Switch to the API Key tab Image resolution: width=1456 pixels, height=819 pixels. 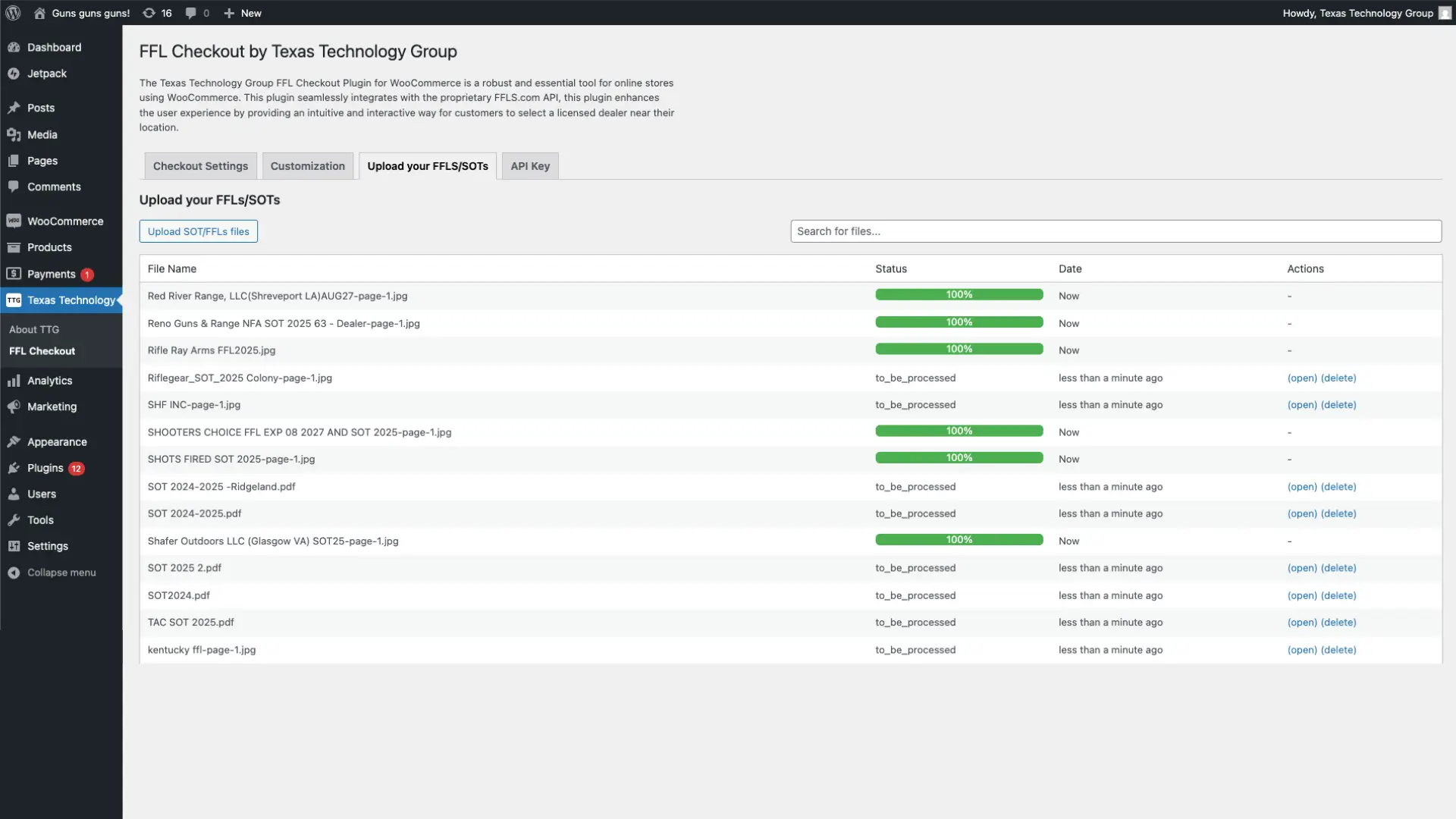(530, 166)
